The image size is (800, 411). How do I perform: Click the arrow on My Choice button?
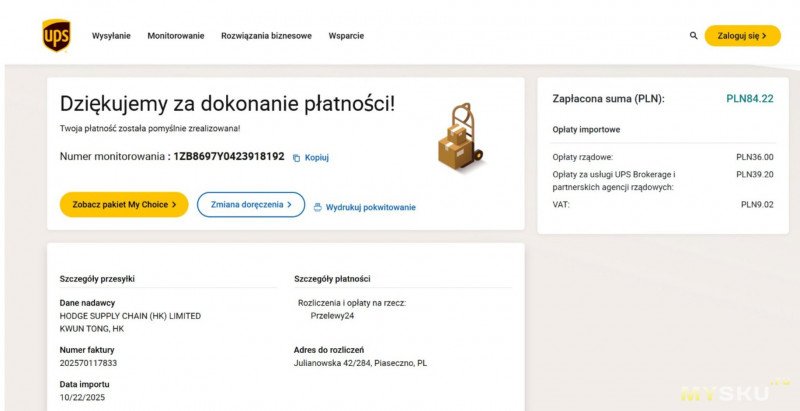[x=173, y=204]
